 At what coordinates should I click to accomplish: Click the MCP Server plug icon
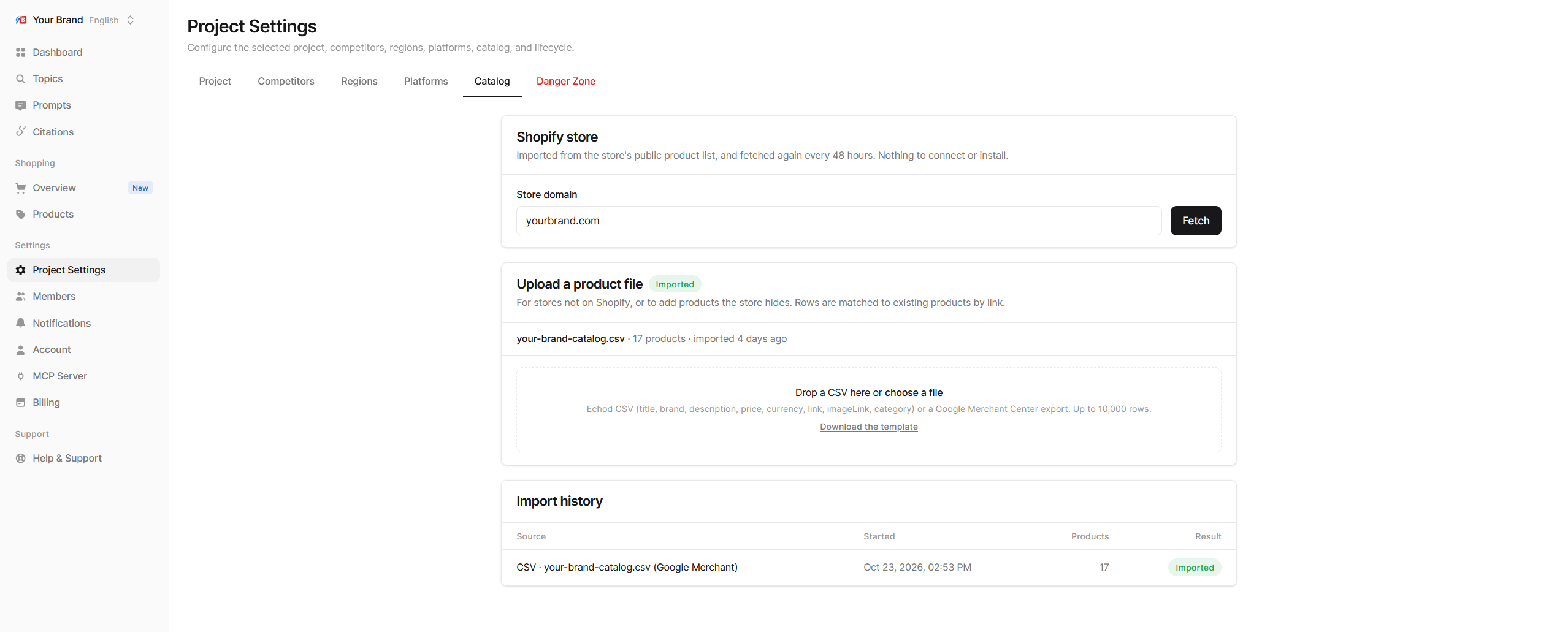click(x=21, y=376)
